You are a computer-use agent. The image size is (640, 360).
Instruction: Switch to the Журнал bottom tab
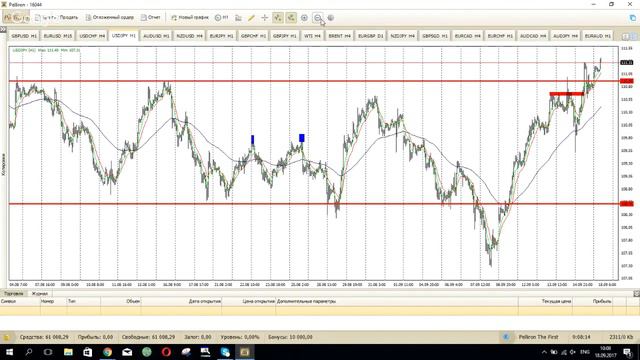coord(40,293)
